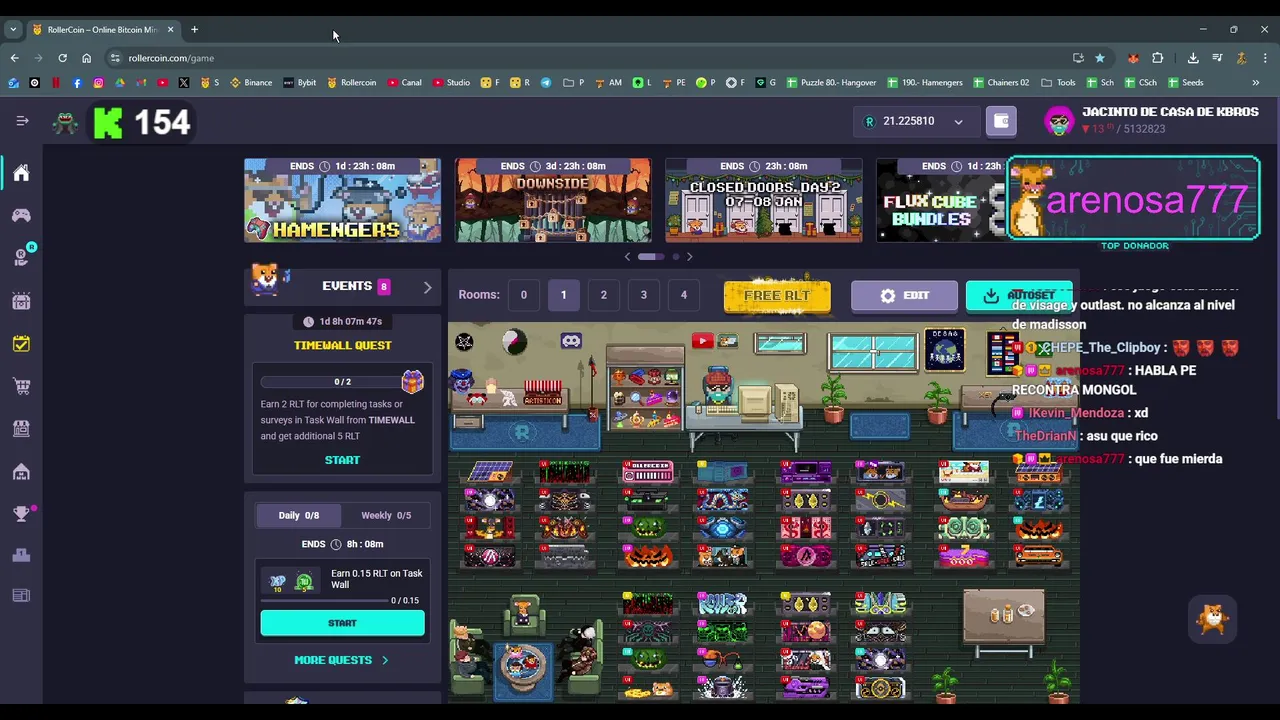This screenshot has height=720, width=1280.
Task: Open the Netflix bookmark icon
Action: tap(56, 82)
